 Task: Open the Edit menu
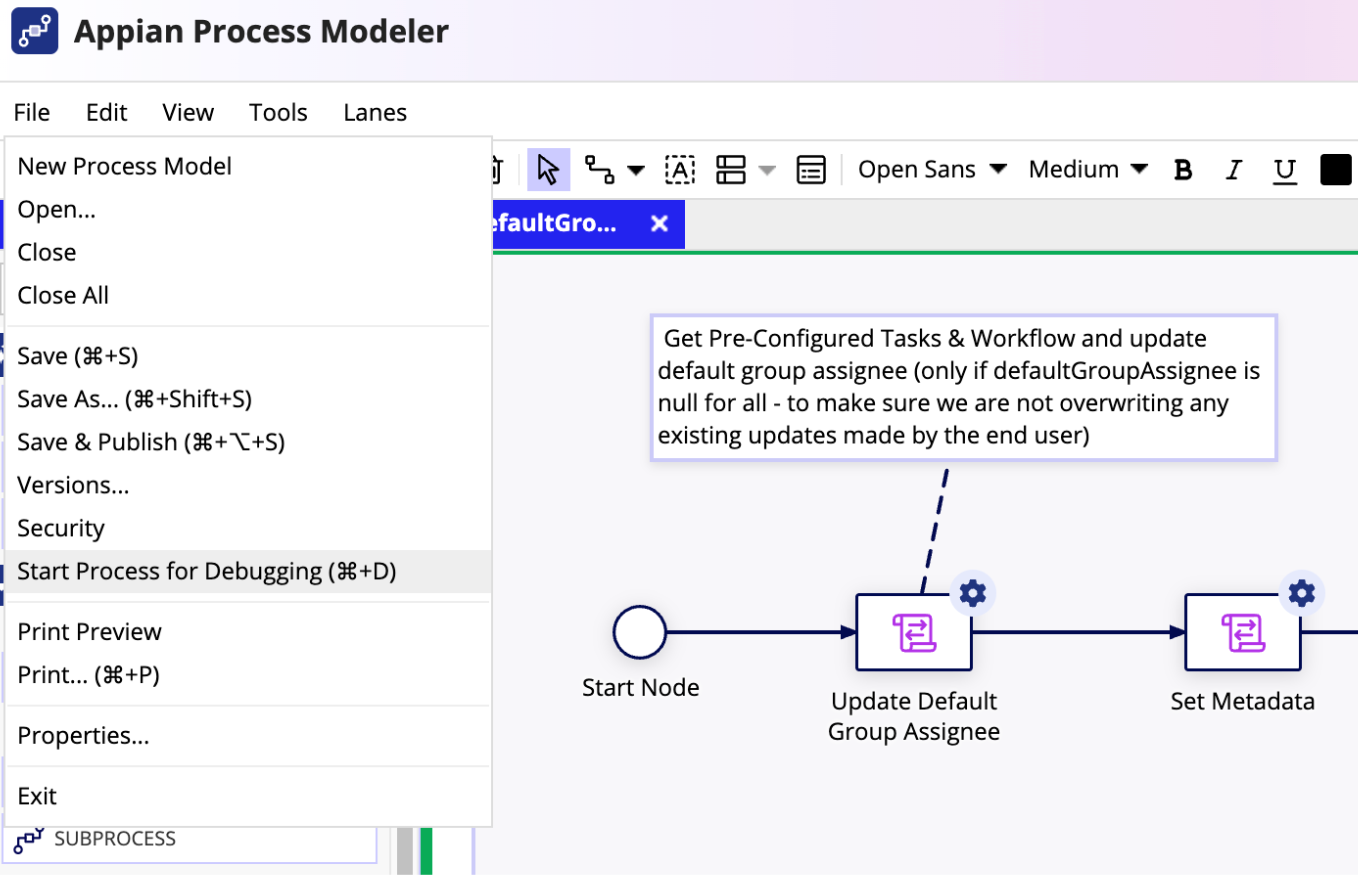(107, 113)
